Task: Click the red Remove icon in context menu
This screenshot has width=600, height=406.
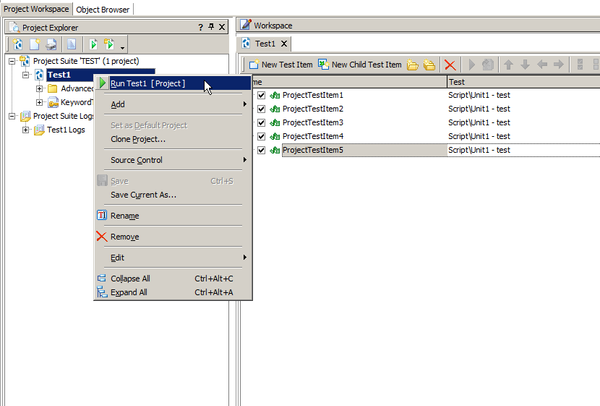Action: coord(100,236)
